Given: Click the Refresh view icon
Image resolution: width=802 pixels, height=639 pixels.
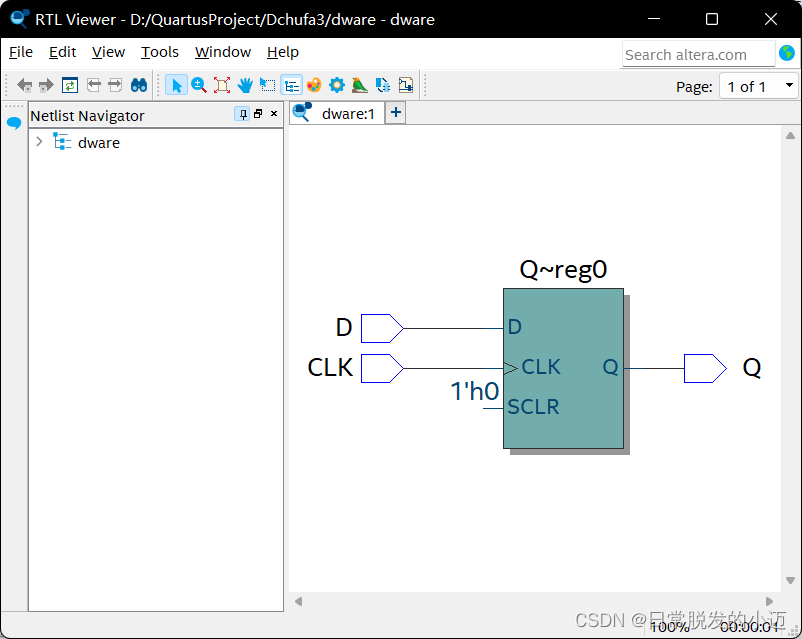Looking at the screenshot, I should (70, 85).
